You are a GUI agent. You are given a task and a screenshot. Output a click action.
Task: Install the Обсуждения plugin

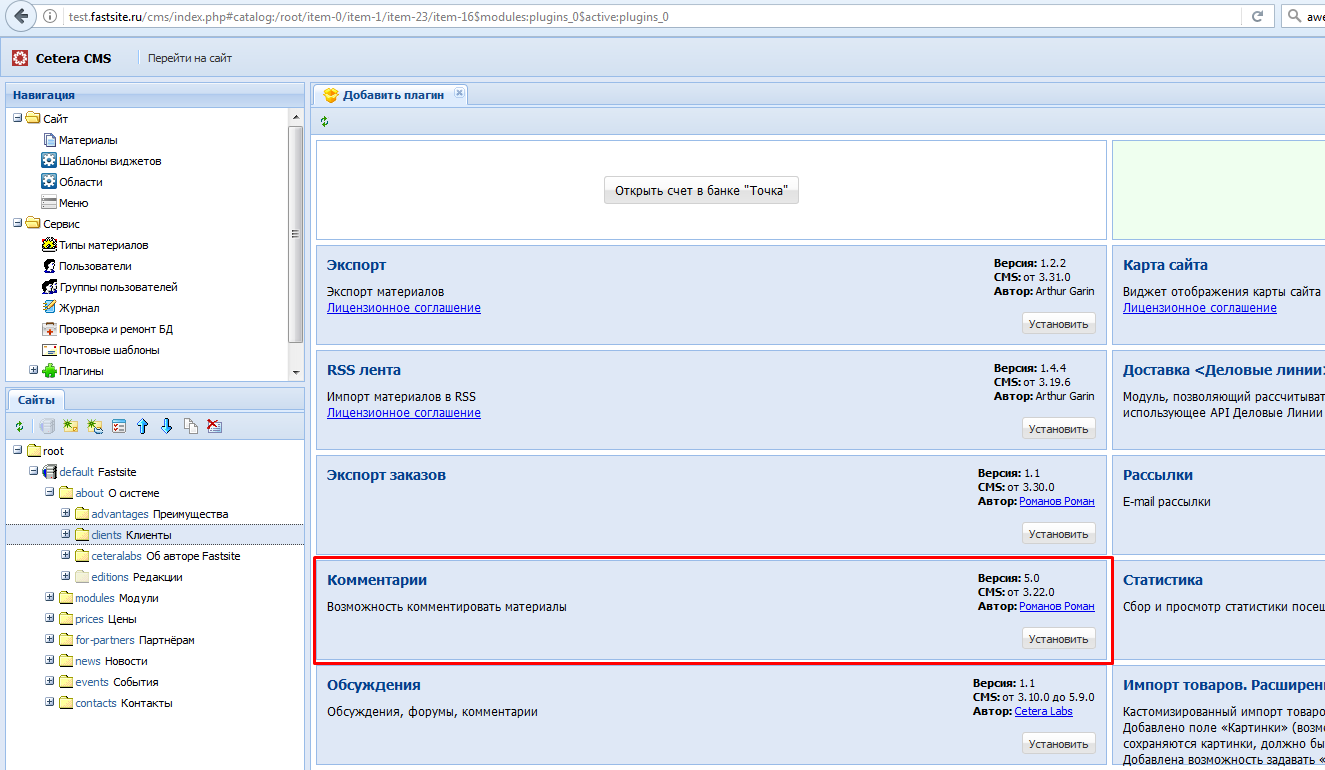(1058, 744)
